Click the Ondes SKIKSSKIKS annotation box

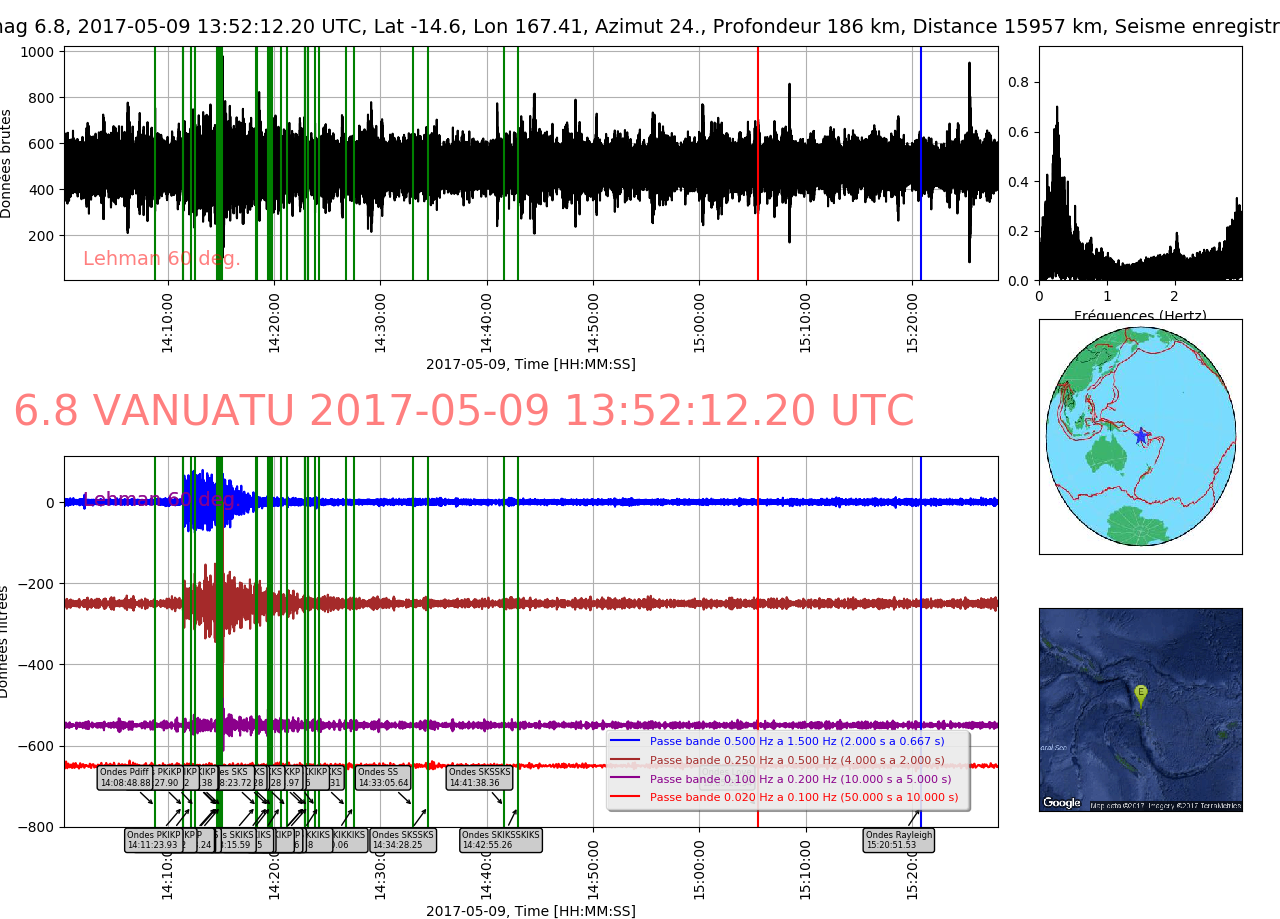500,840
